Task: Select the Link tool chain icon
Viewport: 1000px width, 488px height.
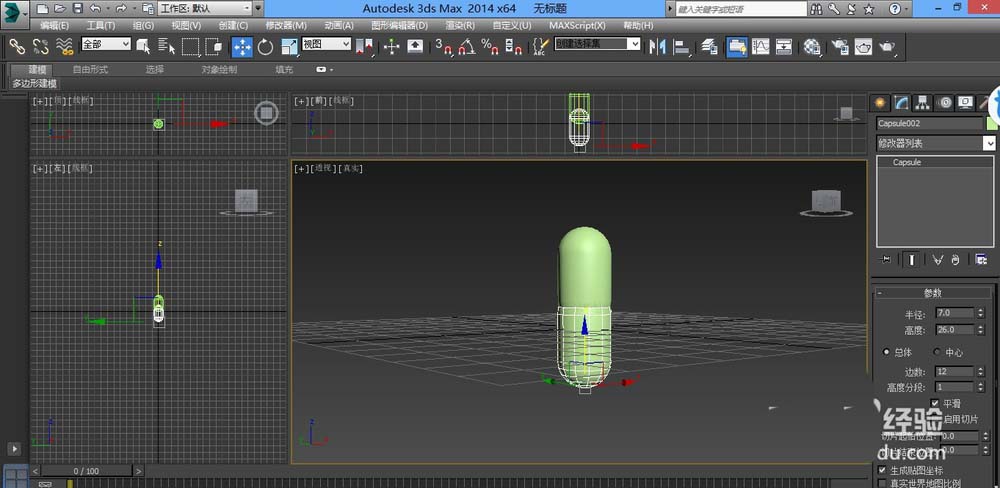Action: point(17,47)
